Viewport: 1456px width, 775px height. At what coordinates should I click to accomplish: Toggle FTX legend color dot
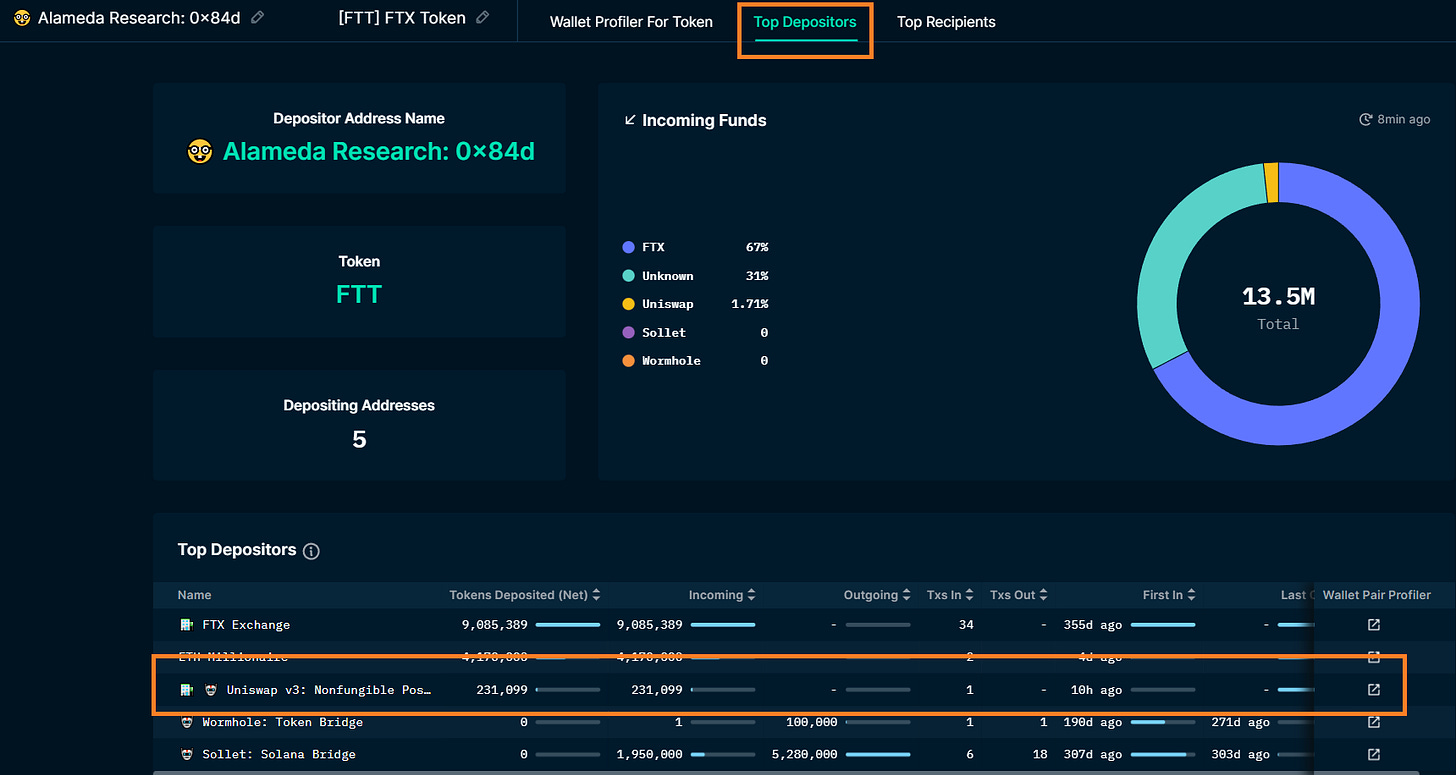click(628, 247)
